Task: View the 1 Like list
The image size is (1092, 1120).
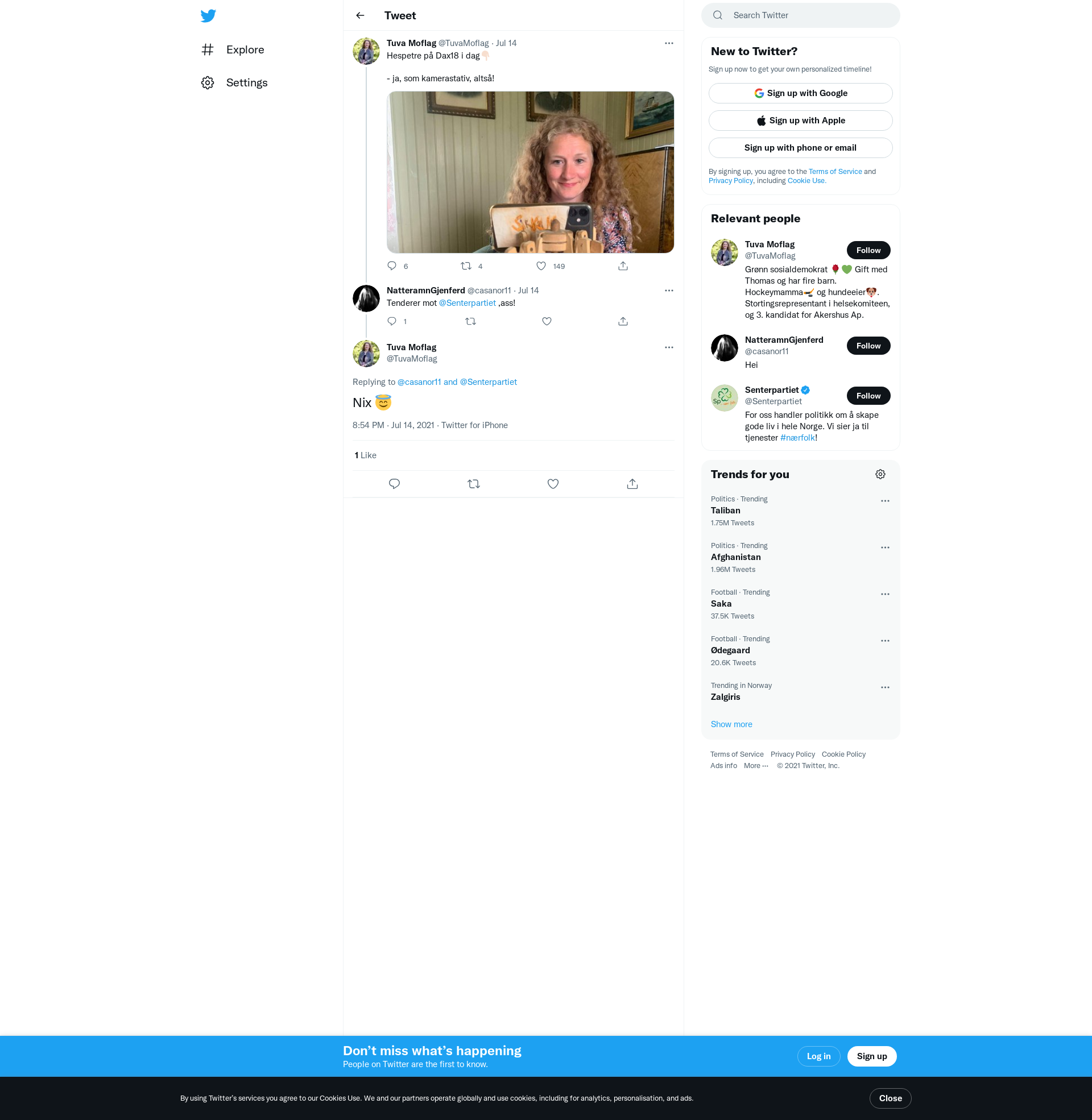Action: click(365, 456)
